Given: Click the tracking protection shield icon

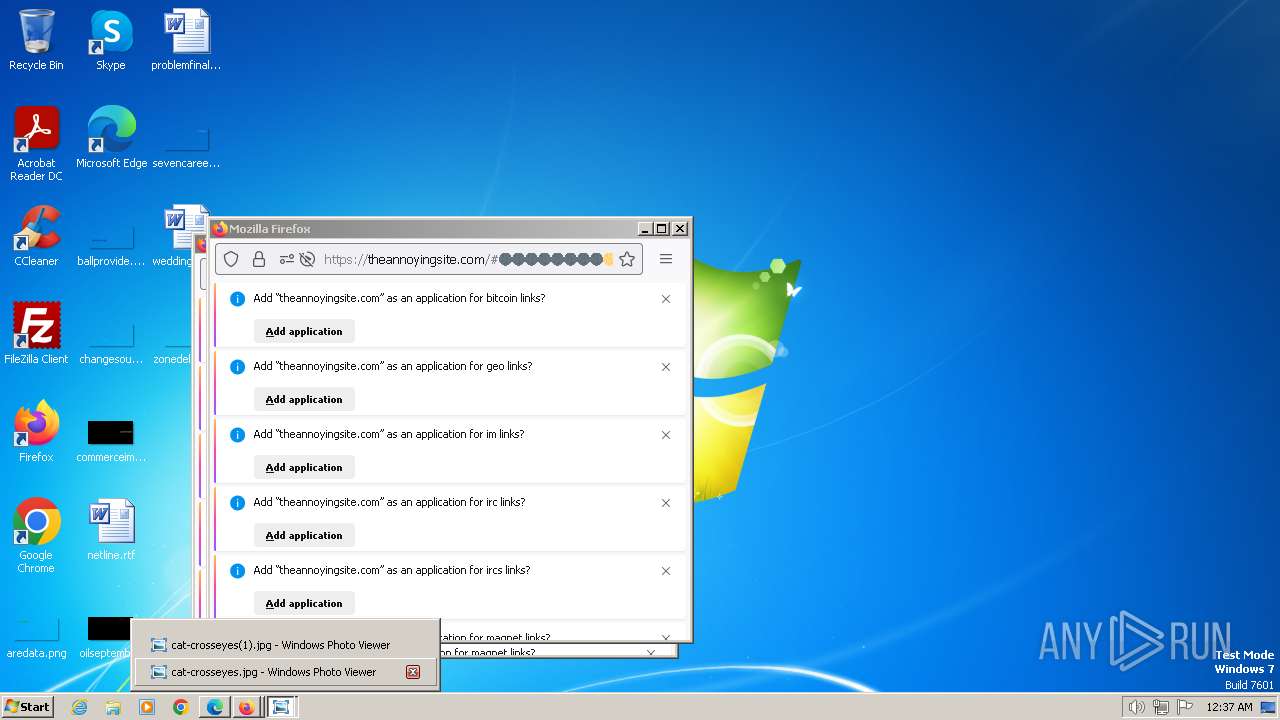Looking at the screenshot, I should (x=231, y=259).
